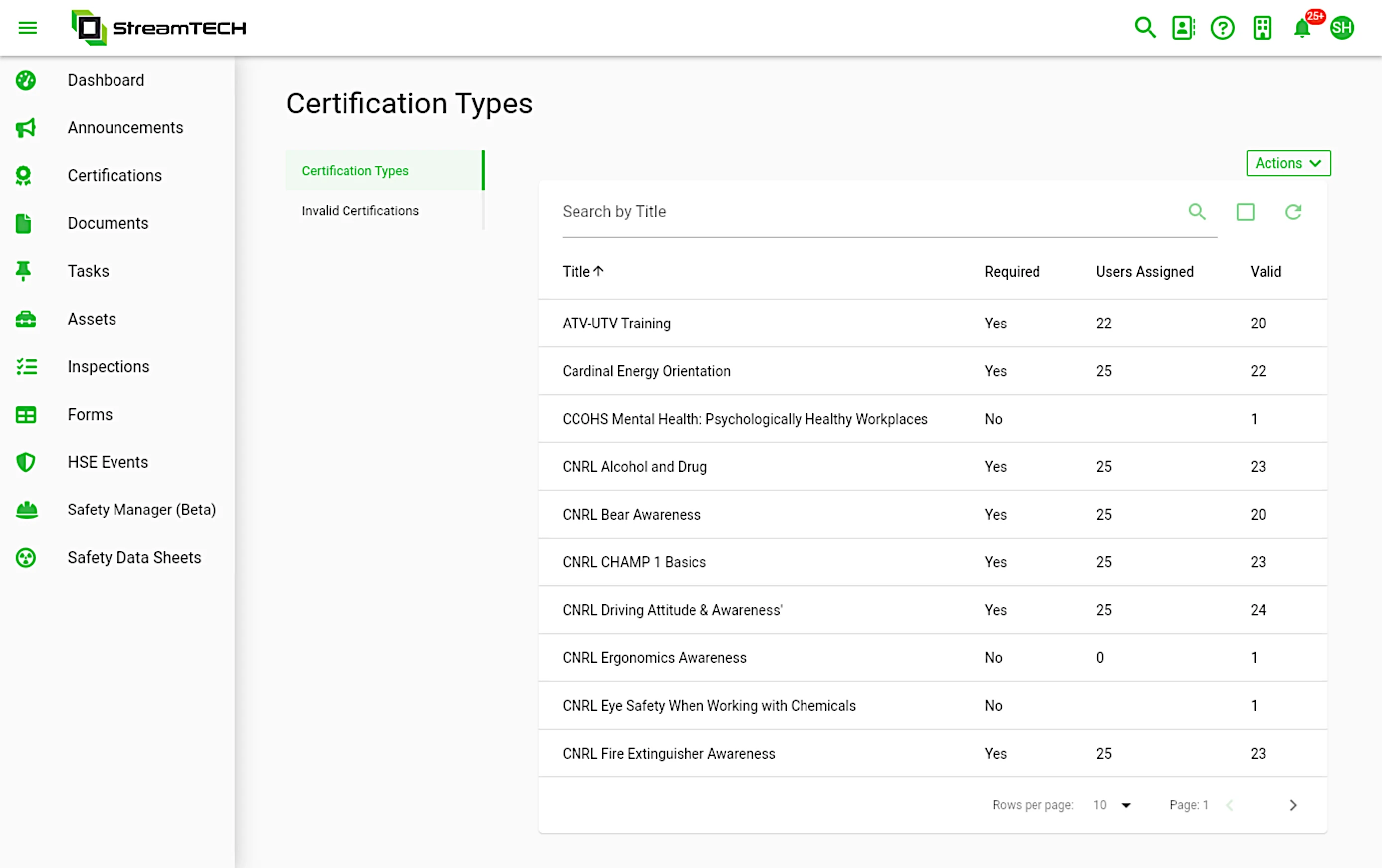Open the CNRL Alcohol and Drug row
Image resolution: width=1382 pixels, height=868 pixels.
[x=932, y=466]
